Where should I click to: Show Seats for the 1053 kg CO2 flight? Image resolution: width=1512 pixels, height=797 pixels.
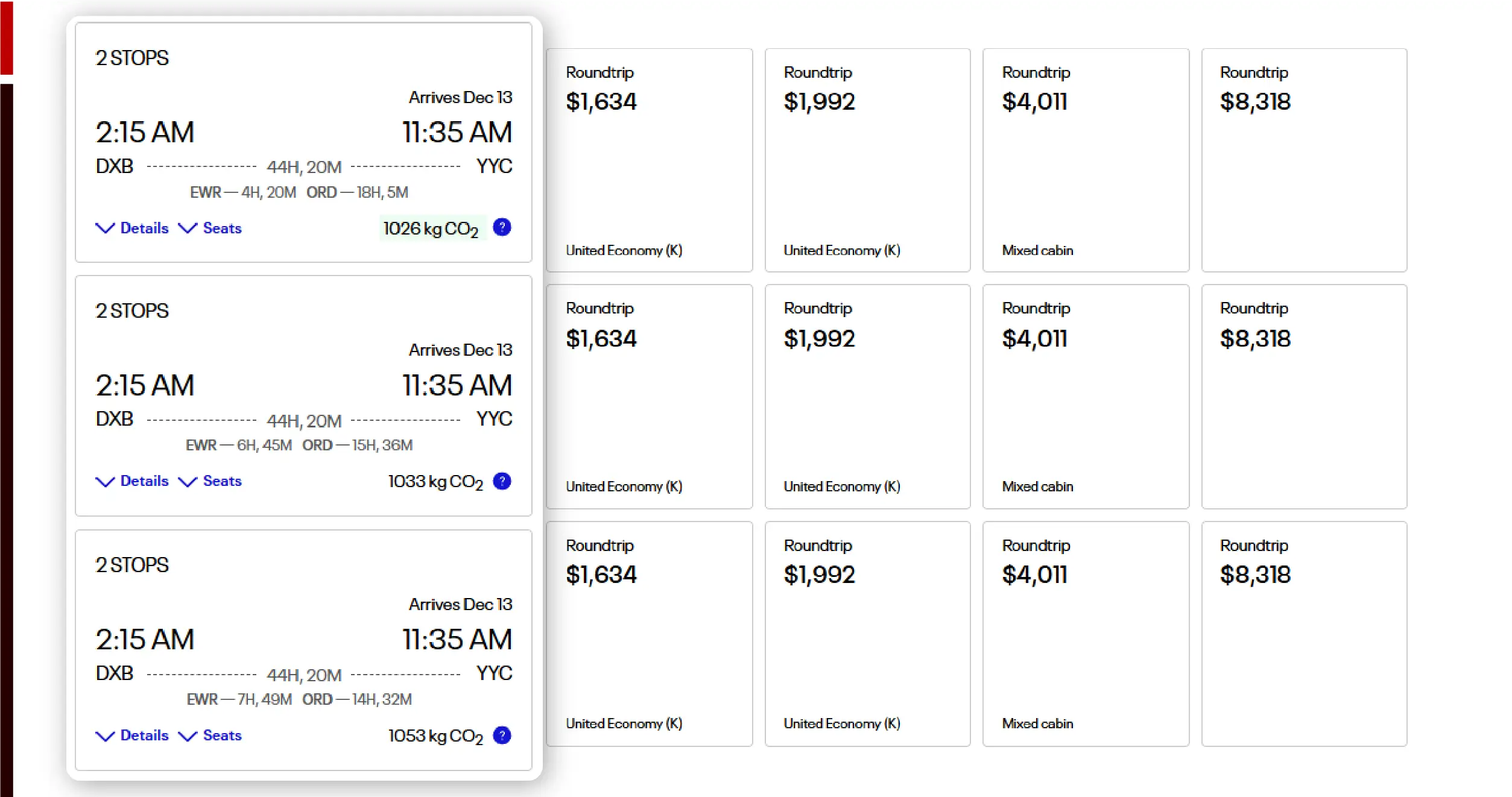coord(210,736)
